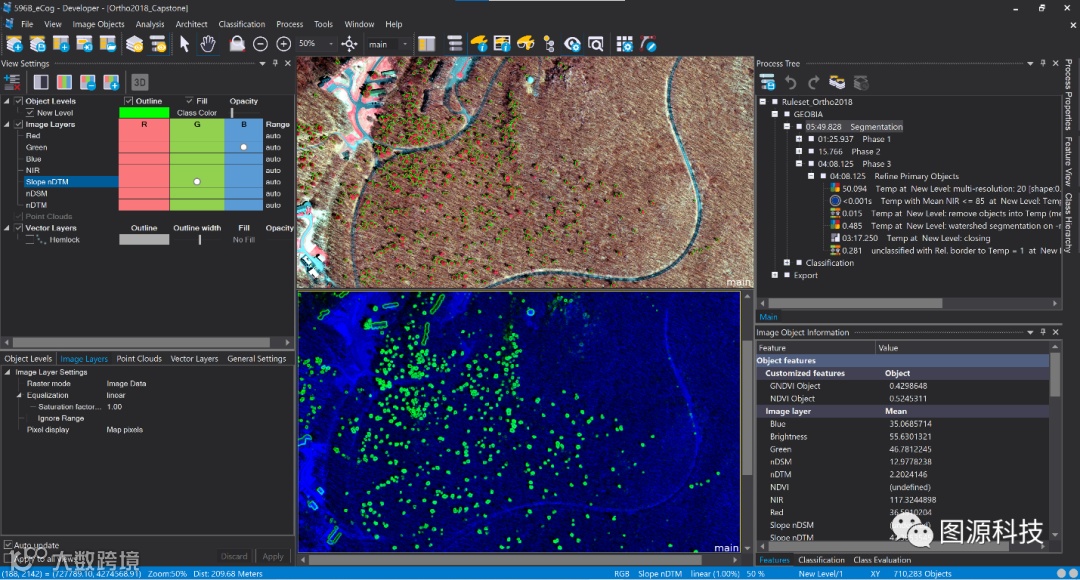Uncheck the New Level checkbox
This screenshot has height=580, width=1080.
(30, 113)
